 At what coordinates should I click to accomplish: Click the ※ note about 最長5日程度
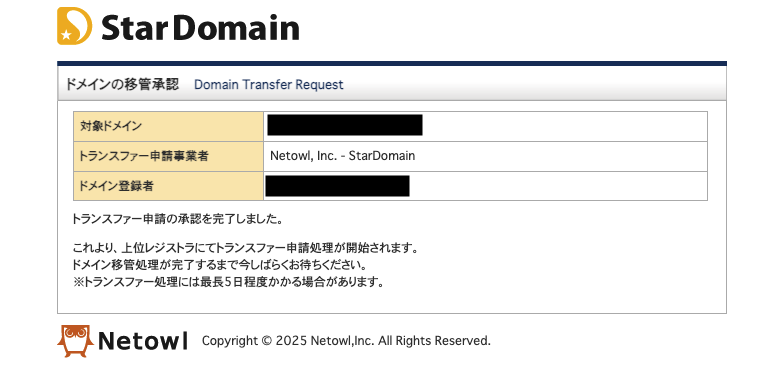tap(228, 282)
